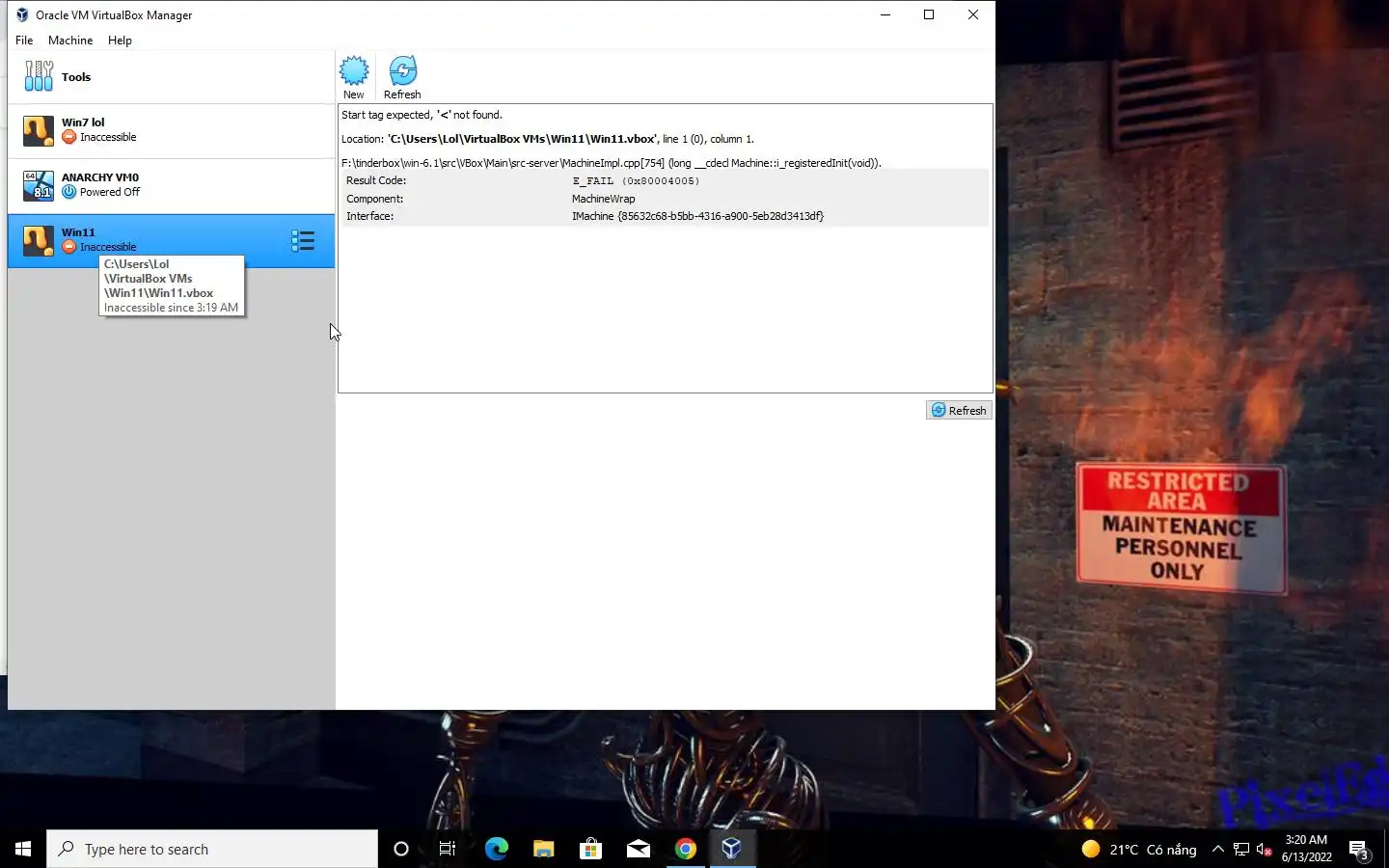Click the network tray icon
Viewport: 1389px width, 868px height.
(x=1241, y=850)
